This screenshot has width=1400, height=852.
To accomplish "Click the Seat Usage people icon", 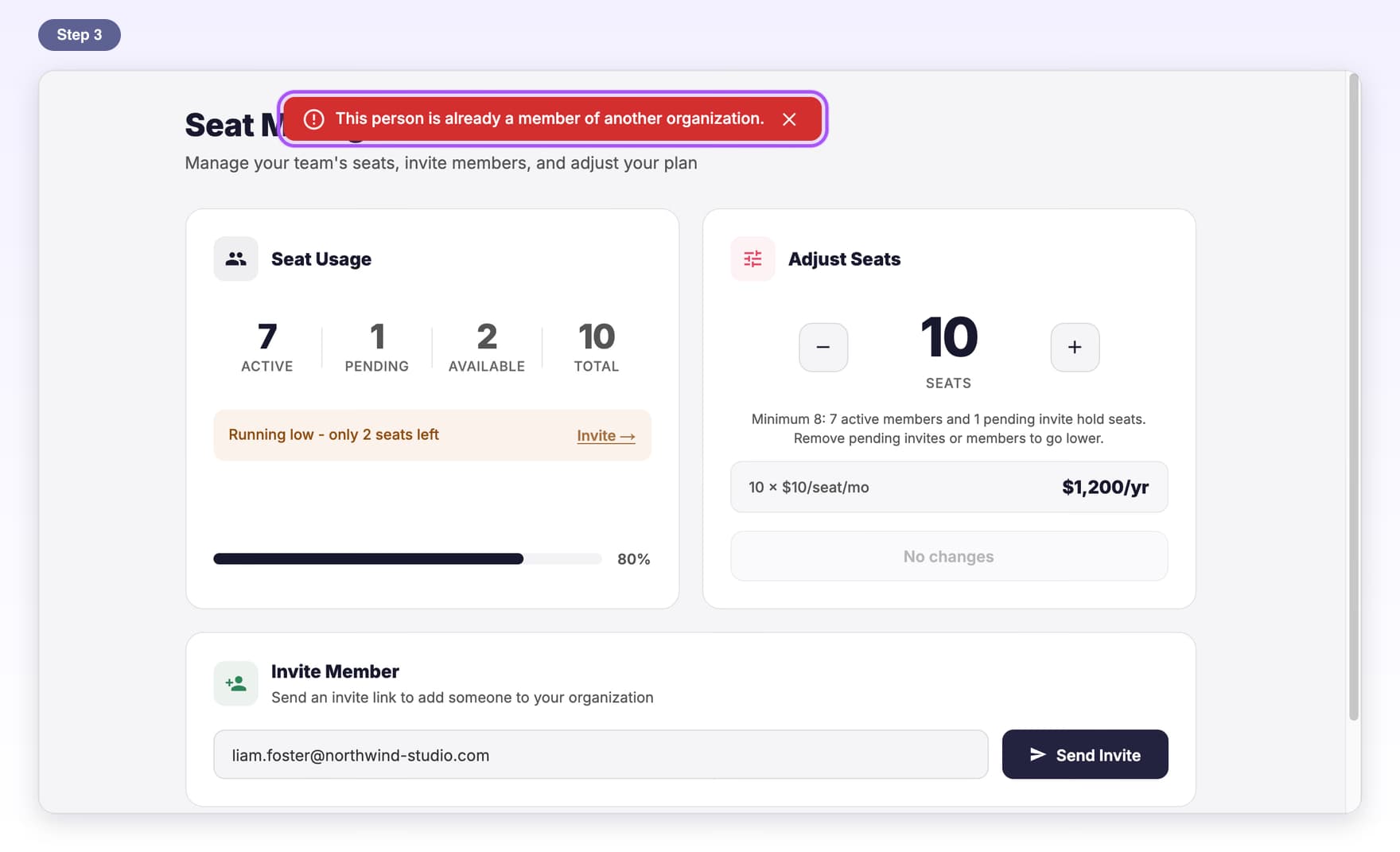I will pos(235,259).
